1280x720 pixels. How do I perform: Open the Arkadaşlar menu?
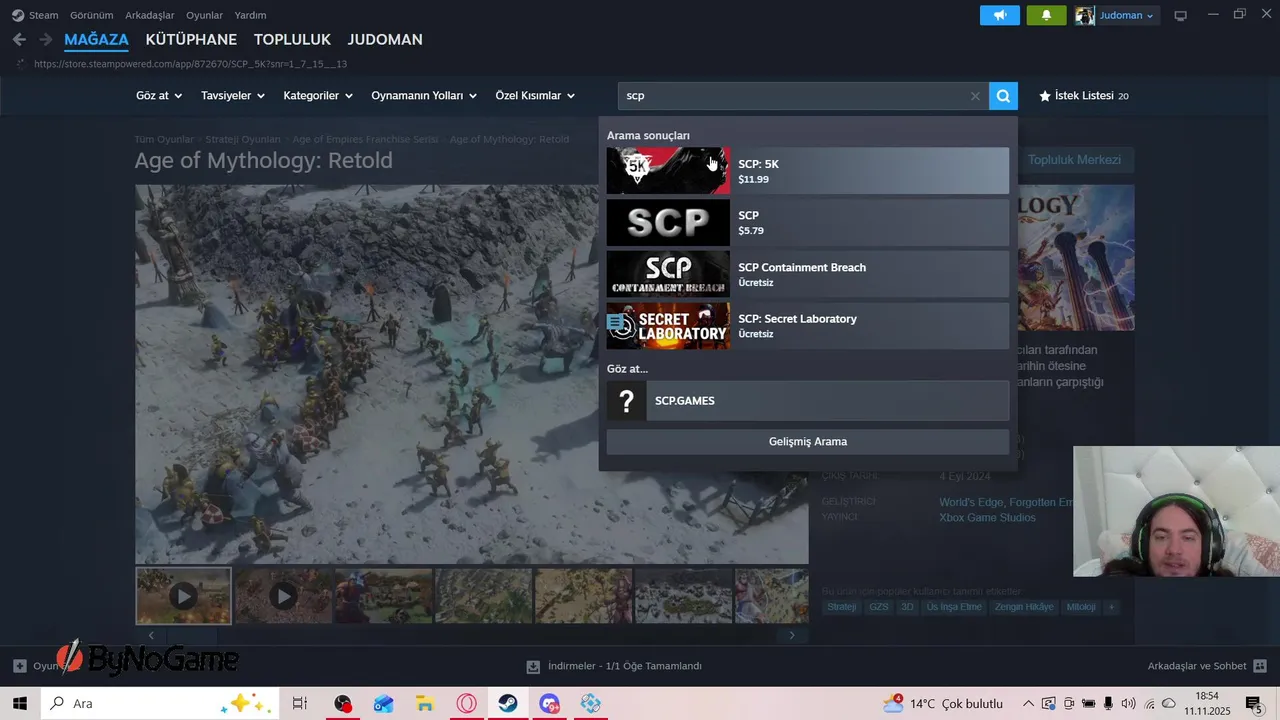click(150, 15)
